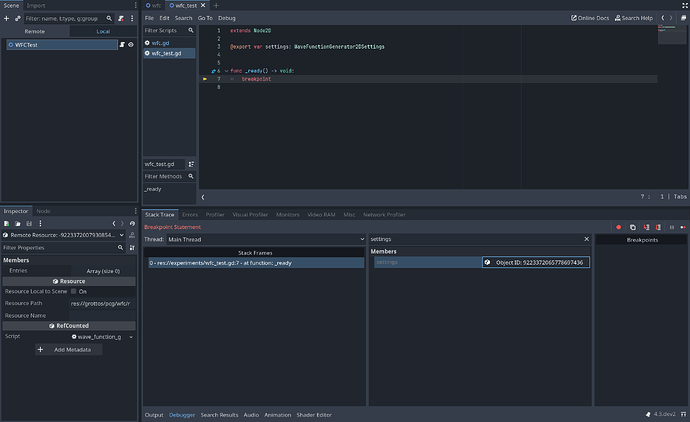
Task: Open the Thread Main Thread dropdown
Action: 266,239
